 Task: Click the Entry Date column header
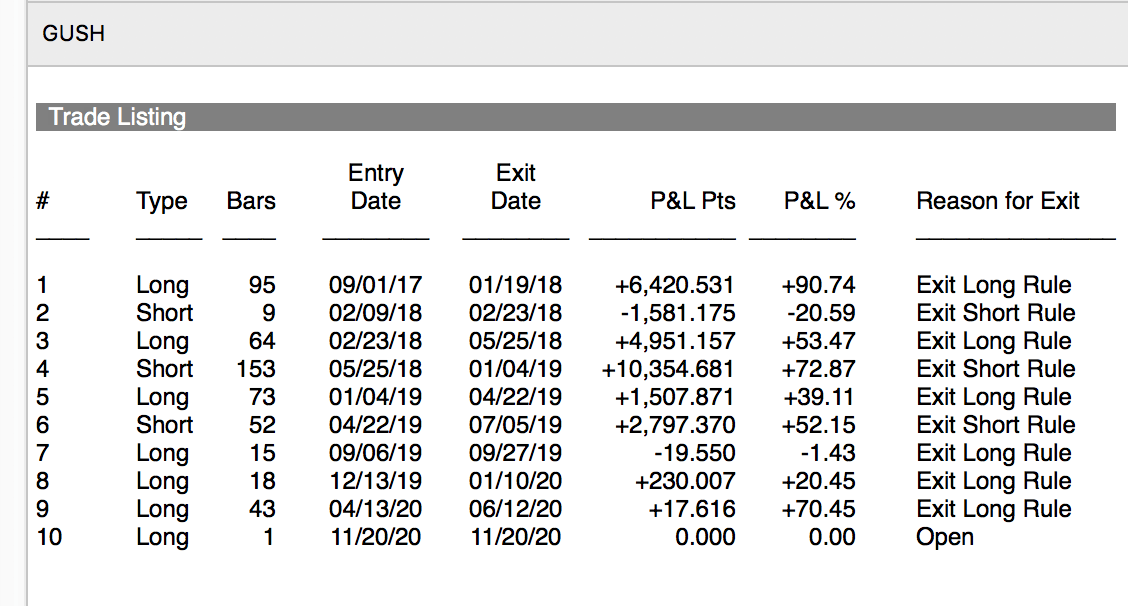375,187
